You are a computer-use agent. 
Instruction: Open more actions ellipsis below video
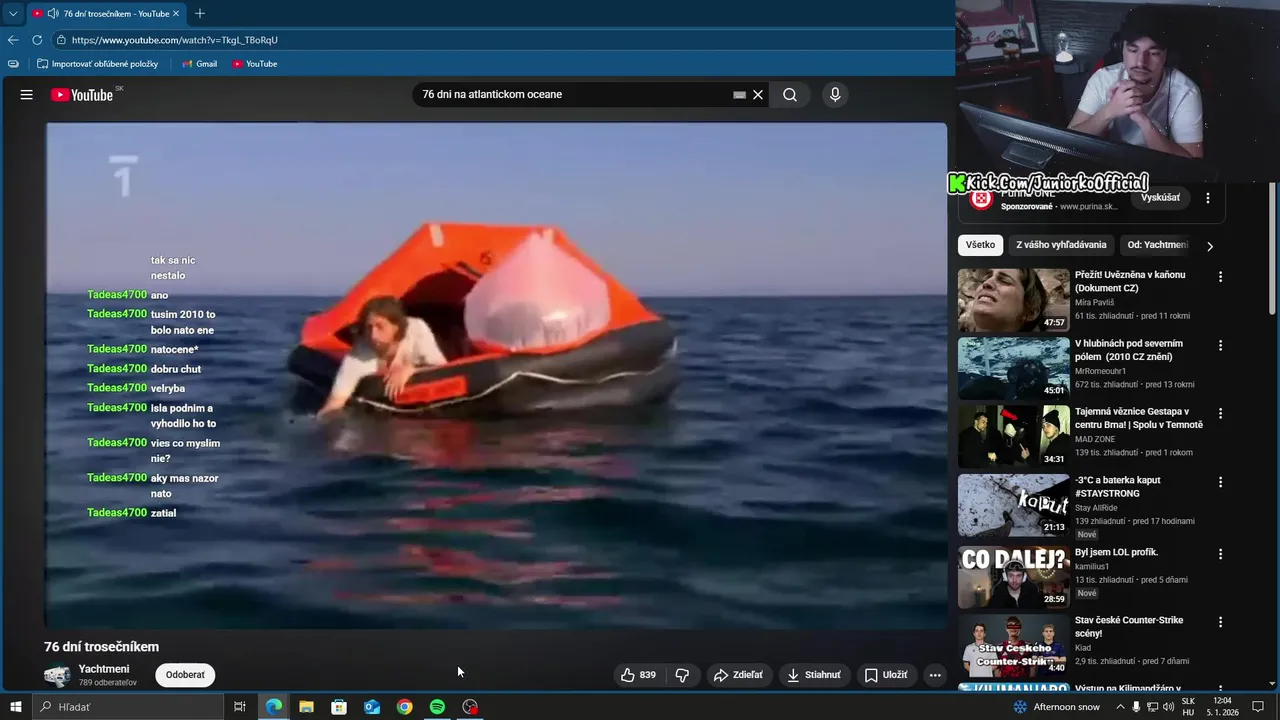pos(935,675)
